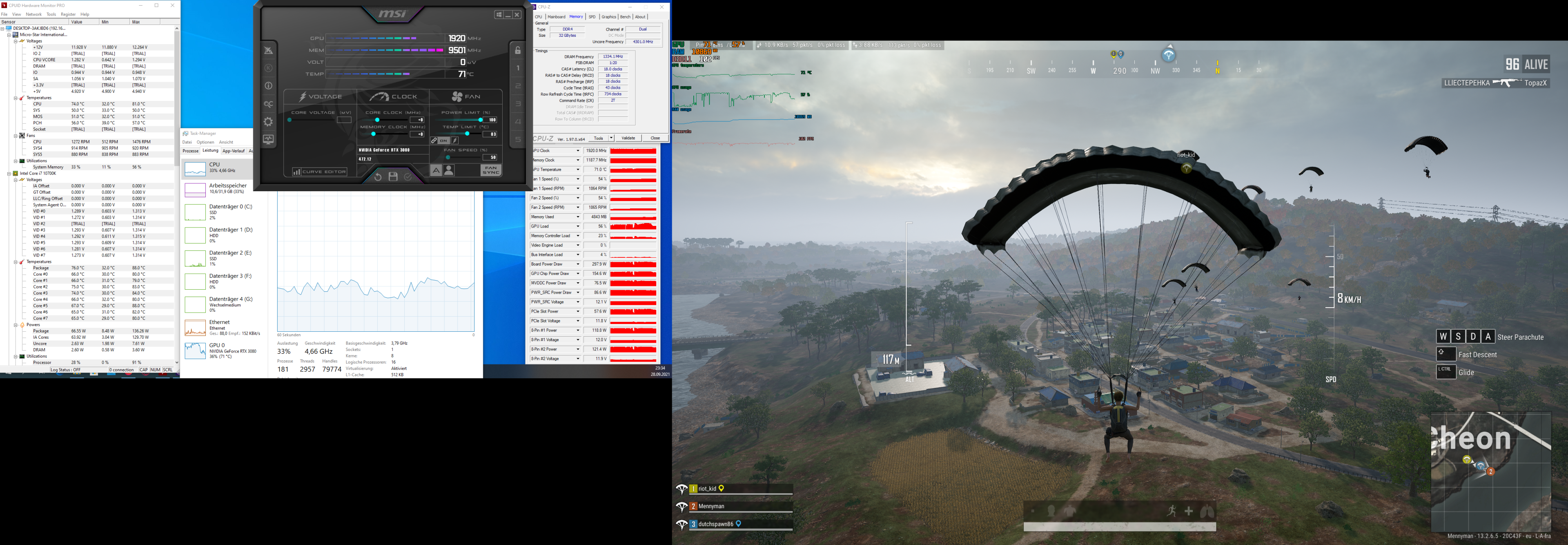The width and height of the screenshot is (1568, 545).
Task: Toggle the power/temp link ON button
Action: point(444,141)
